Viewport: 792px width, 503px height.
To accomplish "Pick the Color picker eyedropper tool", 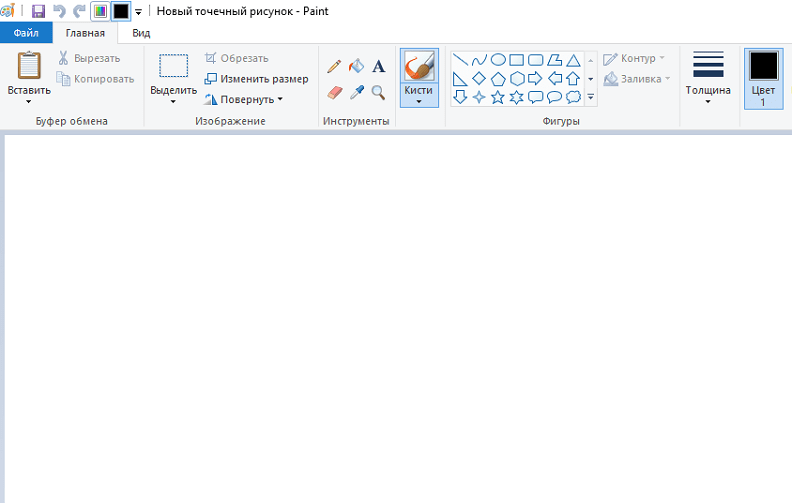I will pos(356,92).
